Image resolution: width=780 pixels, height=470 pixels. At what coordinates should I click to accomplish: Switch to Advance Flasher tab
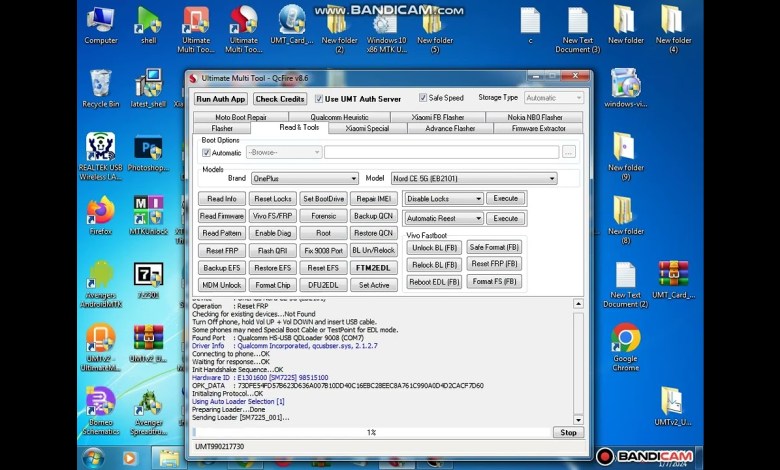[450, 128]
